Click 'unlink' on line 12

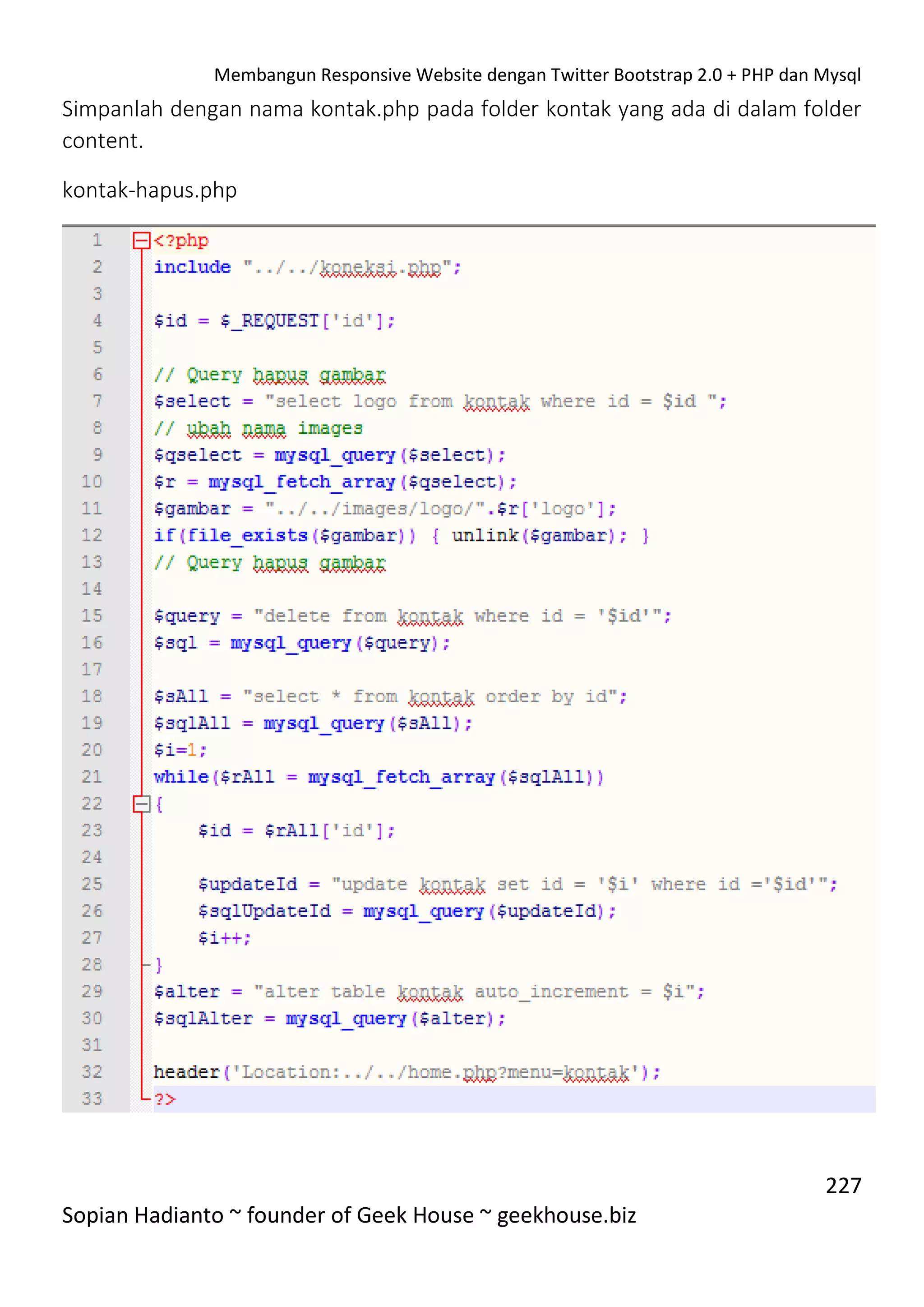(x=485, y=536)
